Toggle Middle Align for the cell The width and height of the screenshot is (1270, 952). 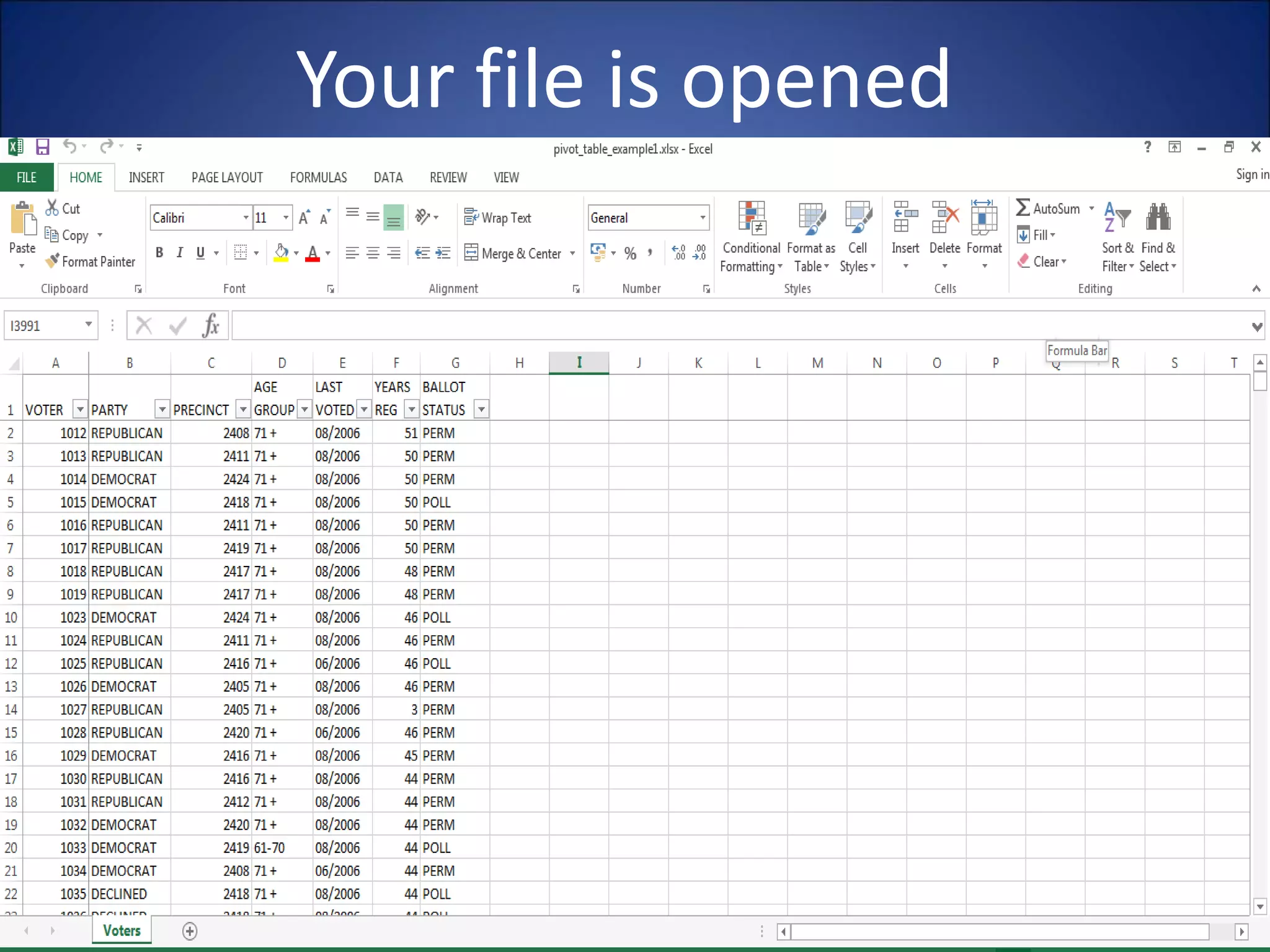(x=373, y=217)
